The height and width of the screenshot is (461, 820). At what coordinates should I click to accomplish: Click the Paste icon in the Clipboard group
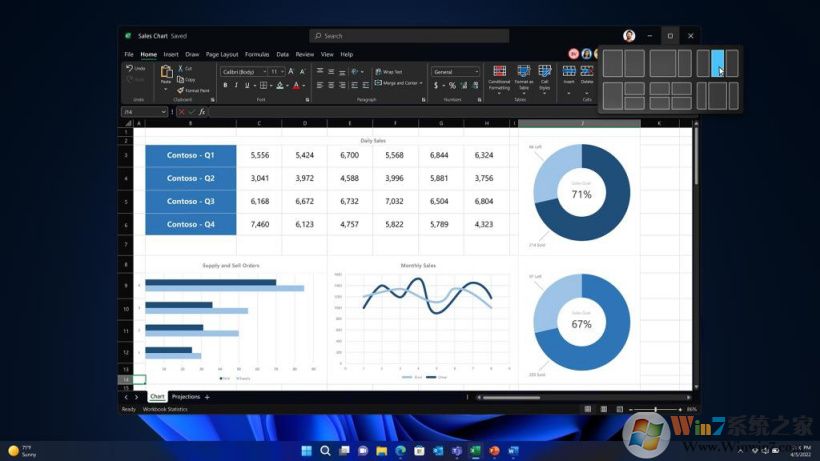[166, 74]
